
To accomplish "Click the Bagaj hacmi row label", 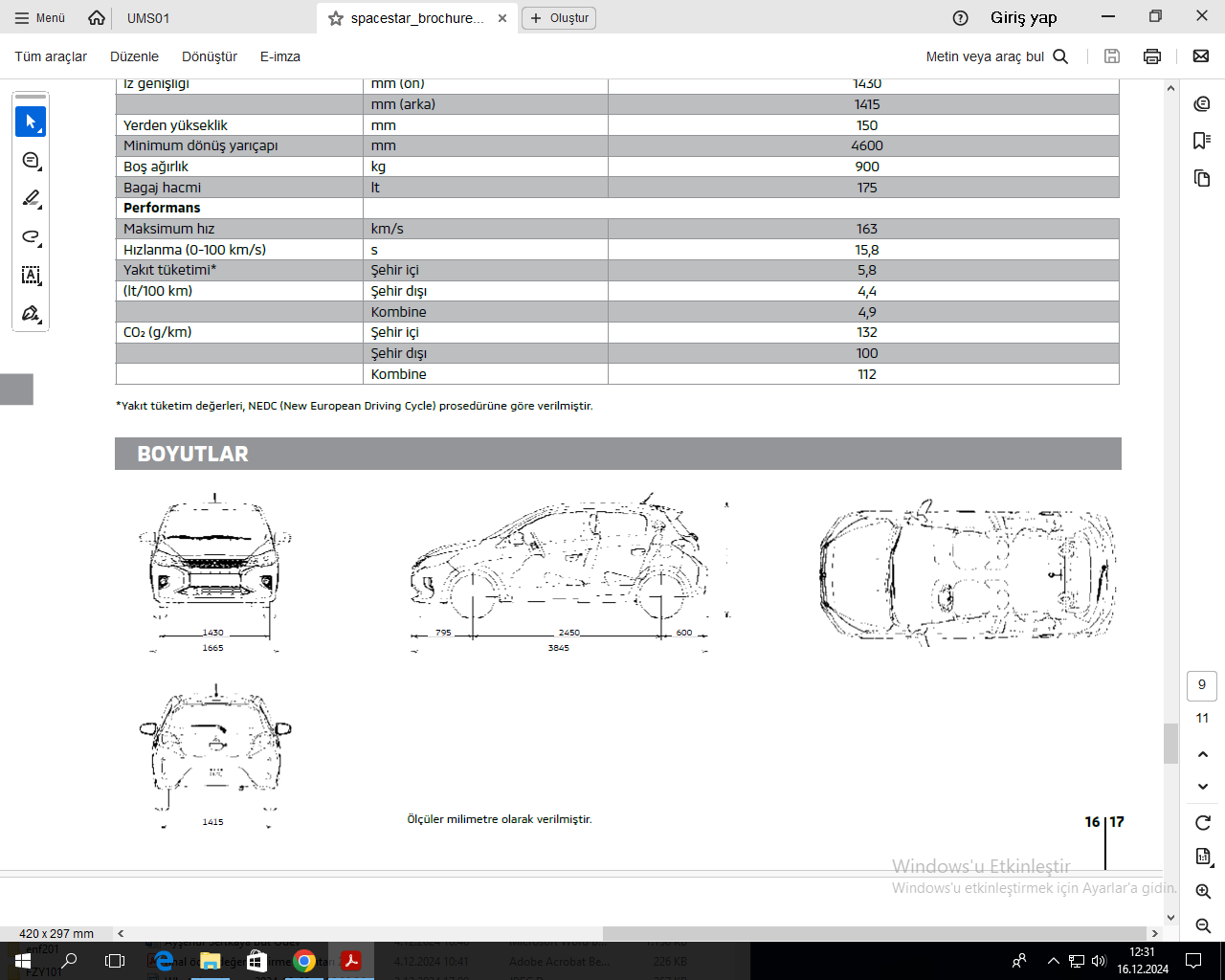I will tap(162, 188).
